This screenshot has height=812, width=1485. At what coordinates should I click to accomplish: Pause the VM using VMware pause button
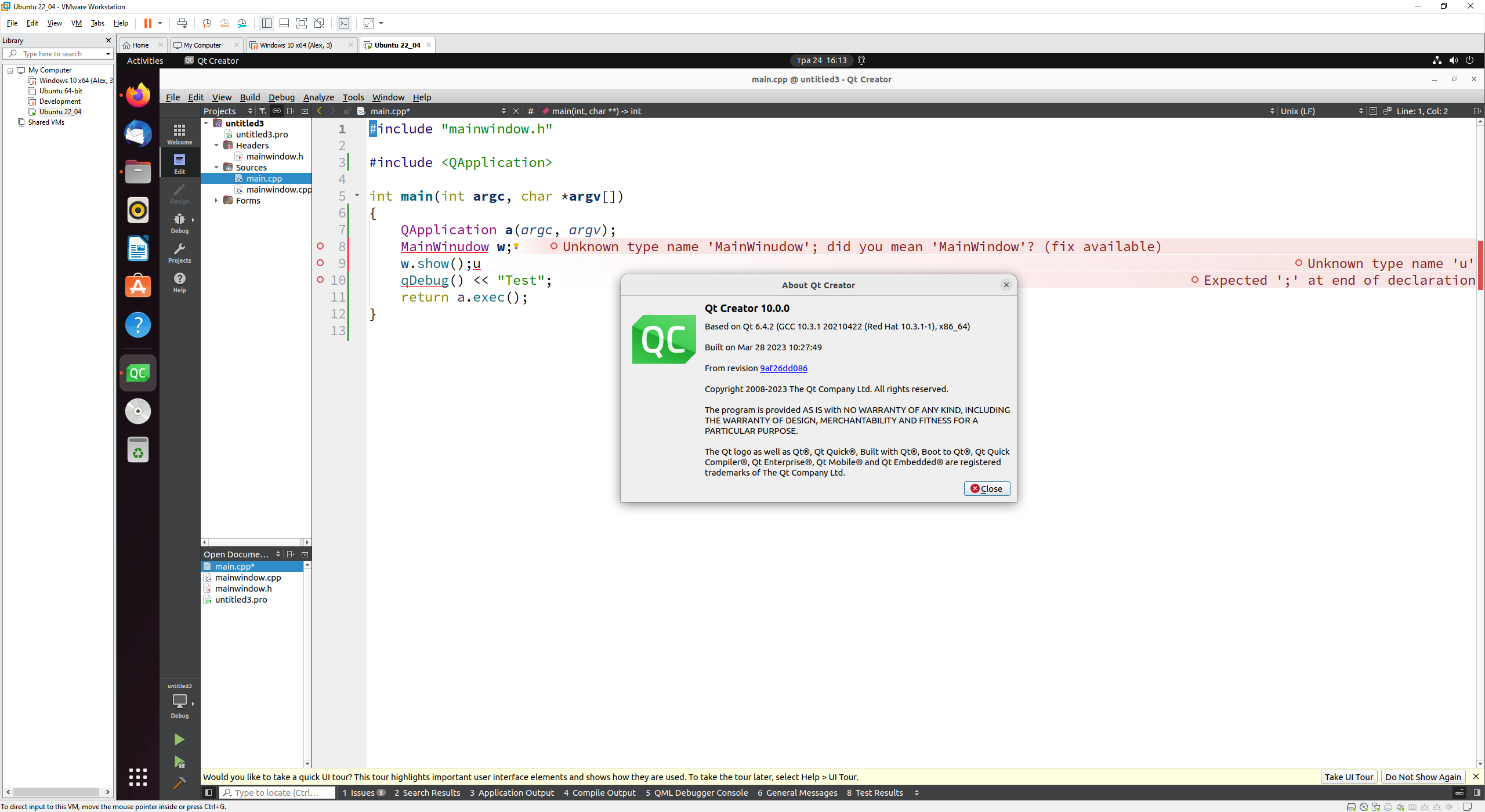pyautogui.click(x=148, y=23)
